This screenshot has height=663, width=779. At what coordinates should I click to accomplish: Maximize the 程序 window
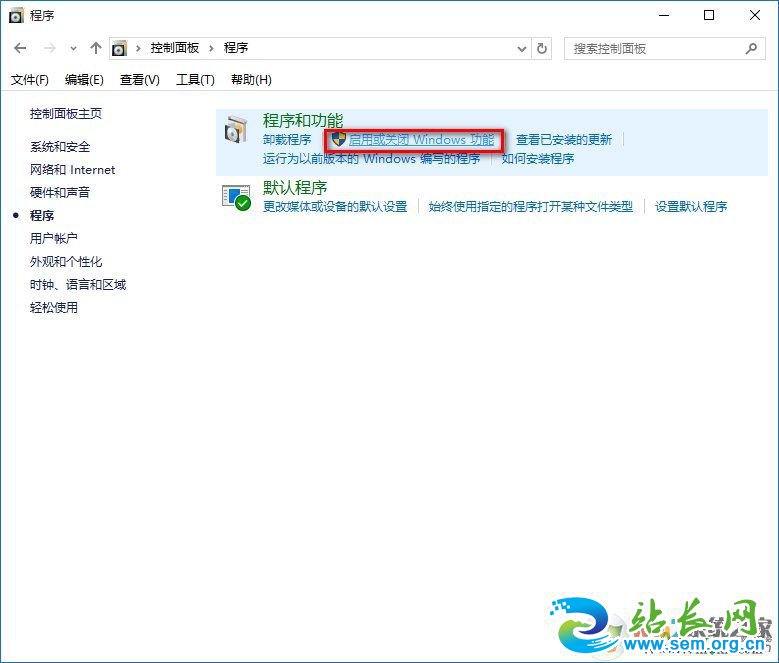point(709,15)
